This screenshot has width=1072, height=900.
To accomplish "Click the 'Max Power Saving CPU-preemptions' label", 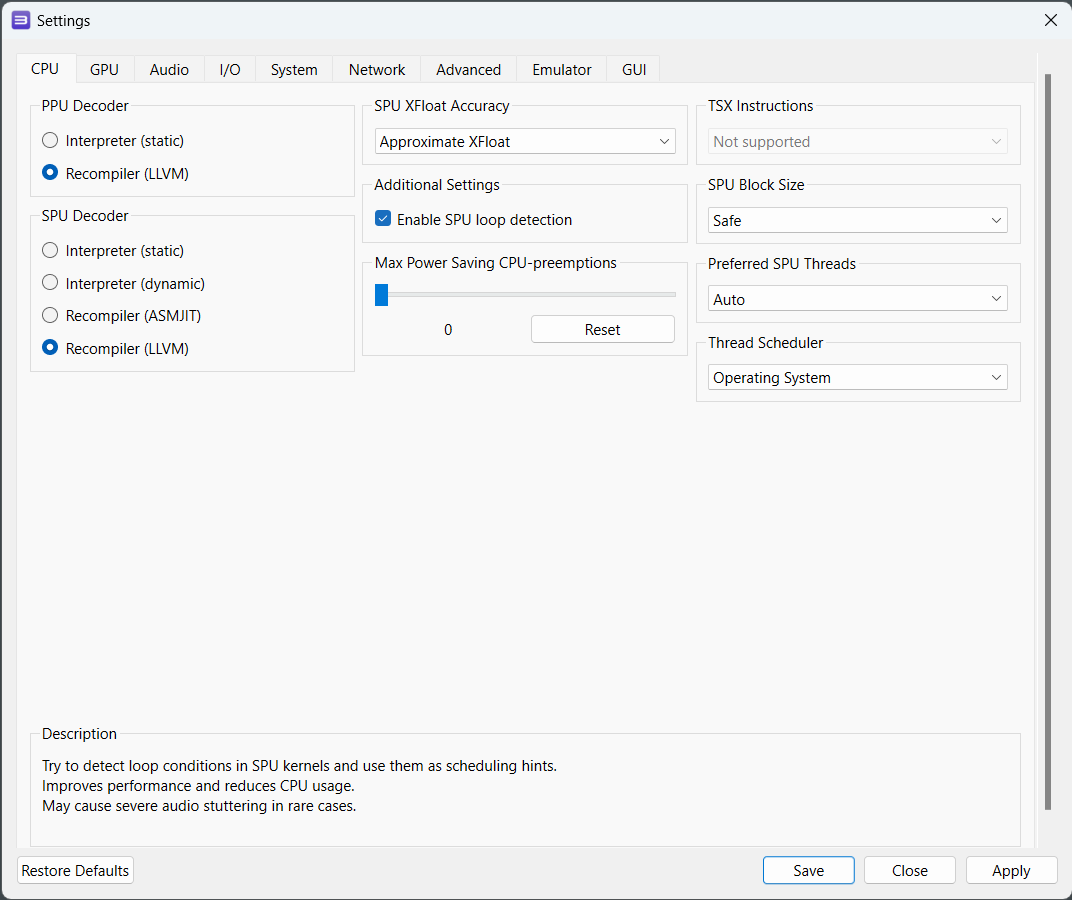I will (496, 263).
